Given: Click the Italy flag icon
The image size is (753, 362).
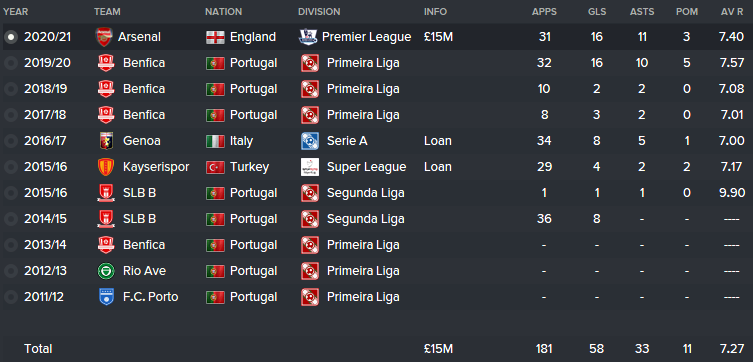Looking at the screenshot, I should [x=216, y=141].
